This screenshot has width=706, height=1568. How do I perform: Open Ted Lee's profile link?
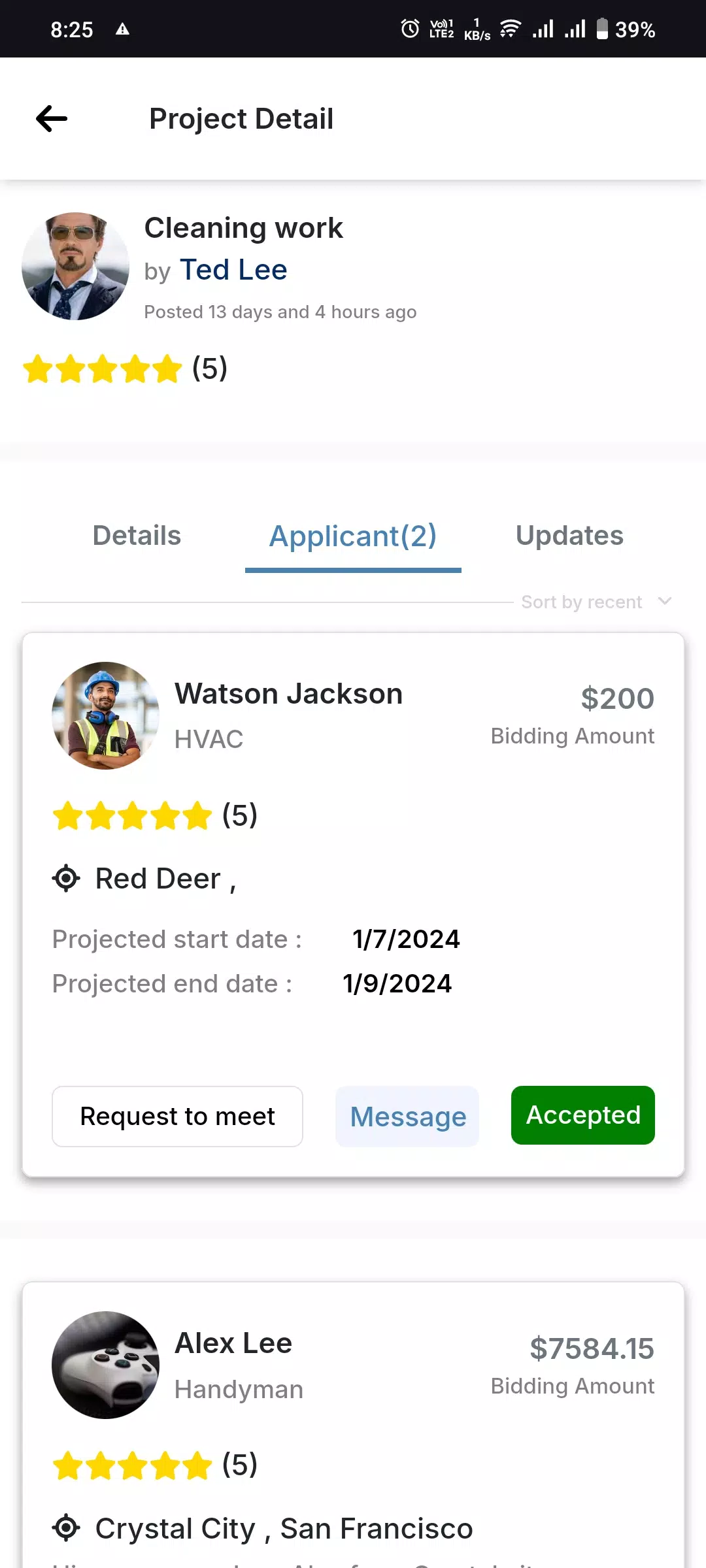(x=233, y=270)
